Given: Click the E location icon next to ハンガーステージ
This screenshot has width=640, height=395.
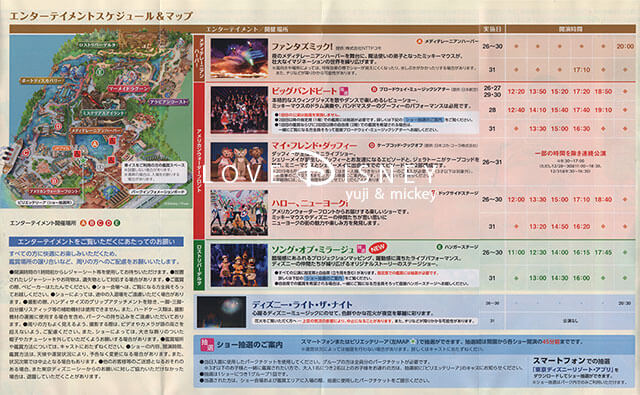Looking at the screenshot, I should [x=439, y=247].
